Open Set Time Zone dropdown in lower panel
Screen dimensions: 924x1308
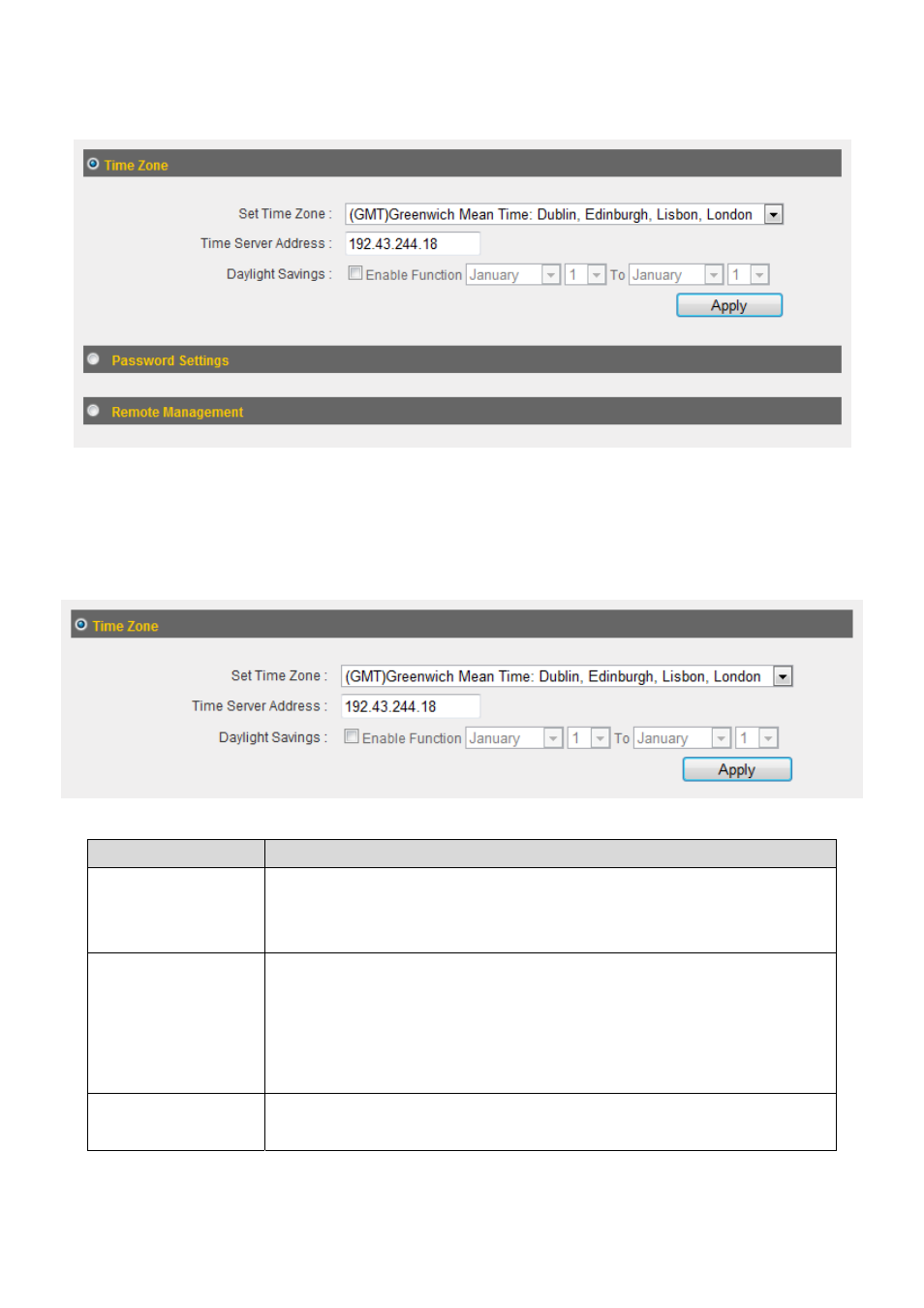pos(567,676)
